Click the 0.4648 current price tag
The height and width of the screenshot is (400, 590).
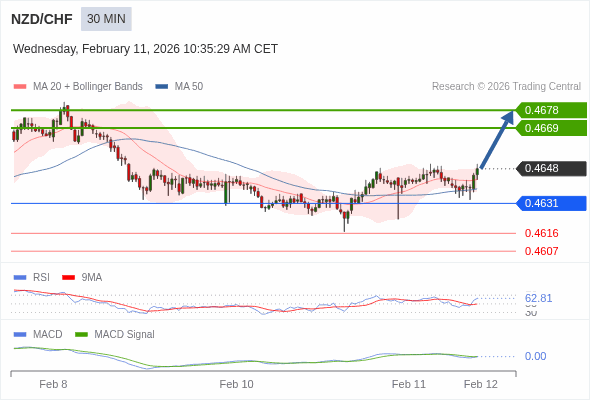pos(551,168)
